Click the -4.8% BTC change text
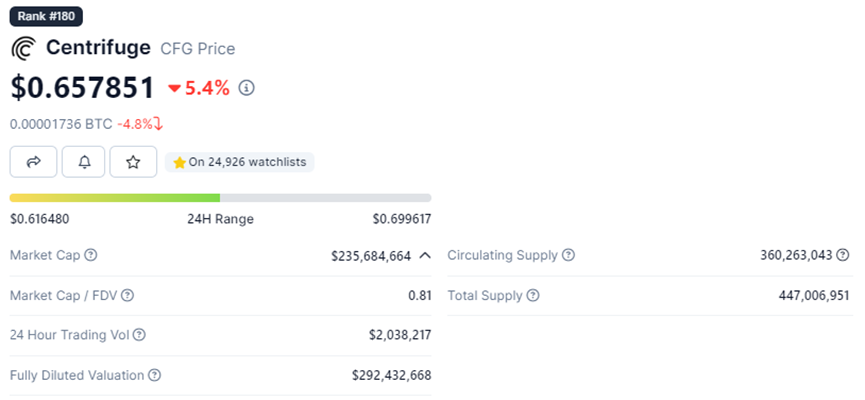Image resolution: width=865 pixels, height=400 pixels. pyautogui.click(x=135, y=124)
